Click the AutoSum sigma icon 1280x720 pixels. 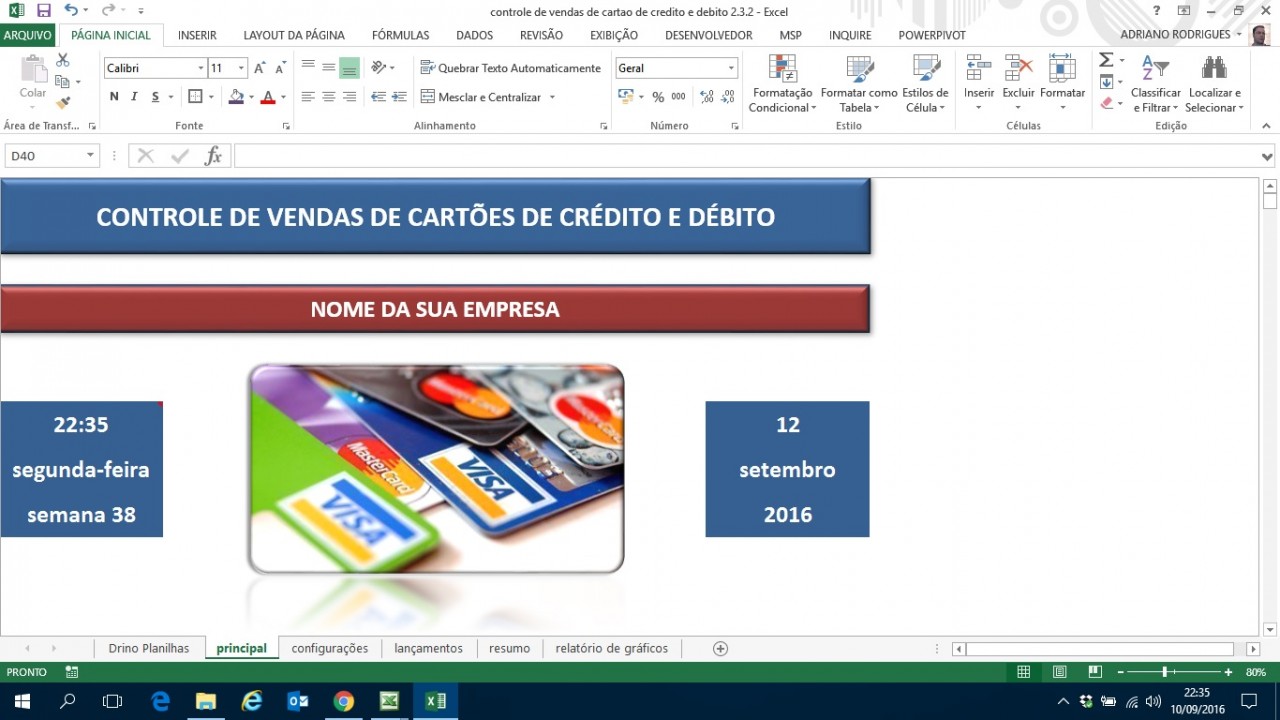coord(1106,60)
